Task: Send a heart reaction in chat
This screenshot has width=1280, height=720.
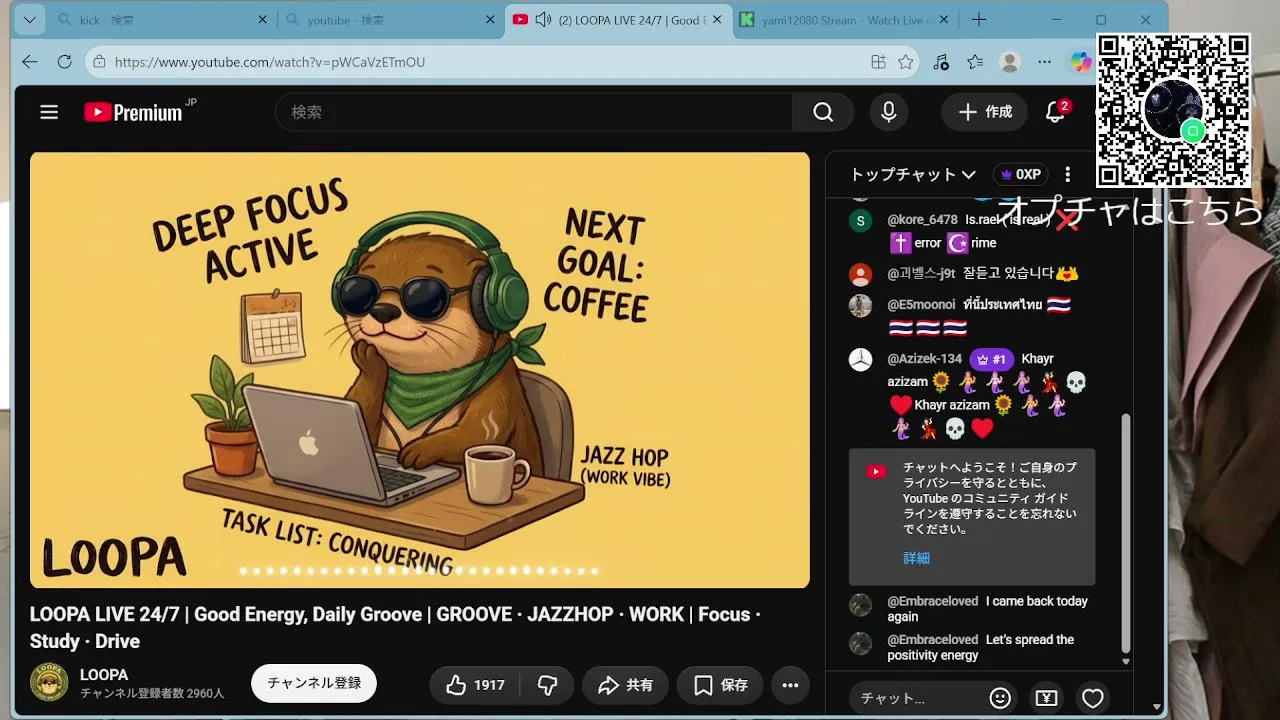Action: click(1093, 698)
